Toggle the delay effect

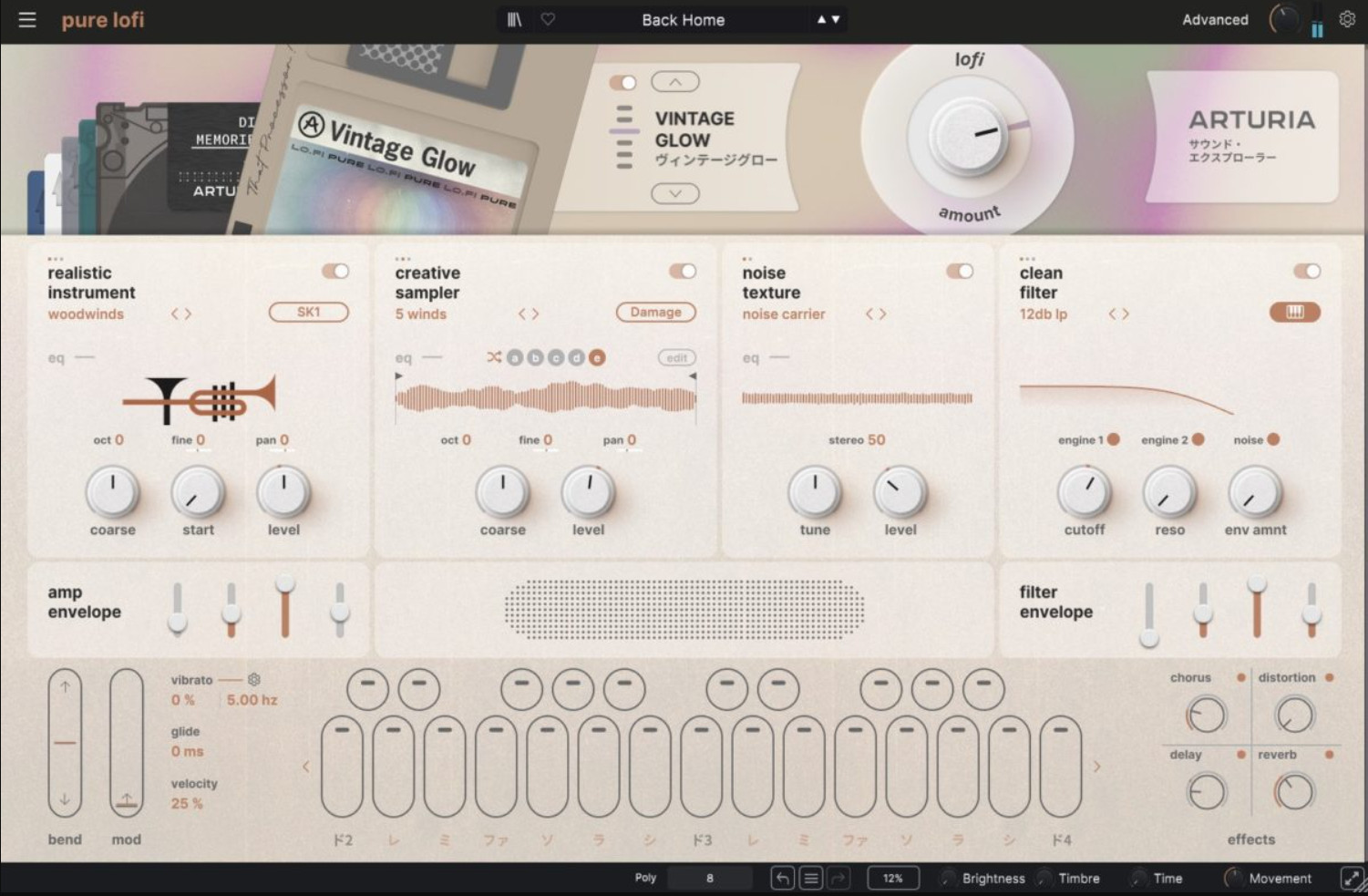coord(1241,755)
